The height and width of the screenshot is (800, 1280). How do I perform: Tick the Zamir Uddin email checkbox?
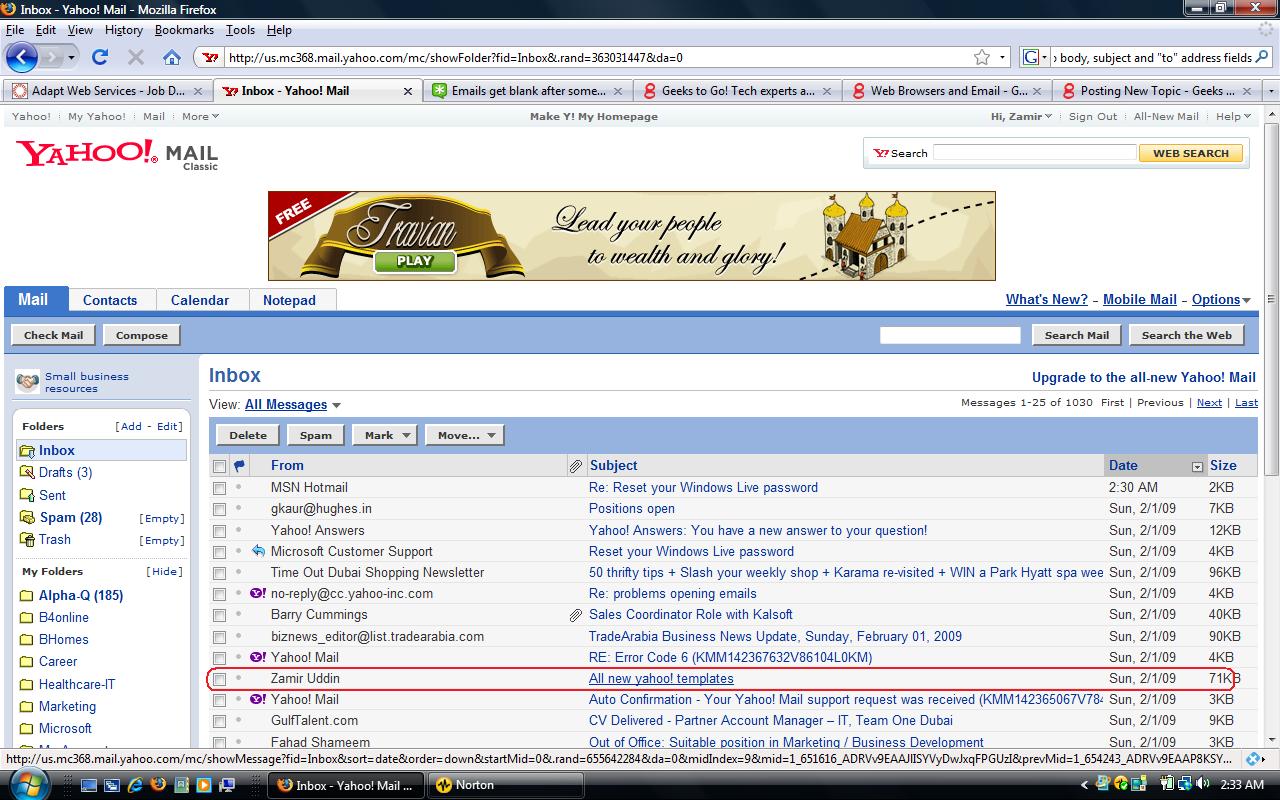[x=219, y=679]
